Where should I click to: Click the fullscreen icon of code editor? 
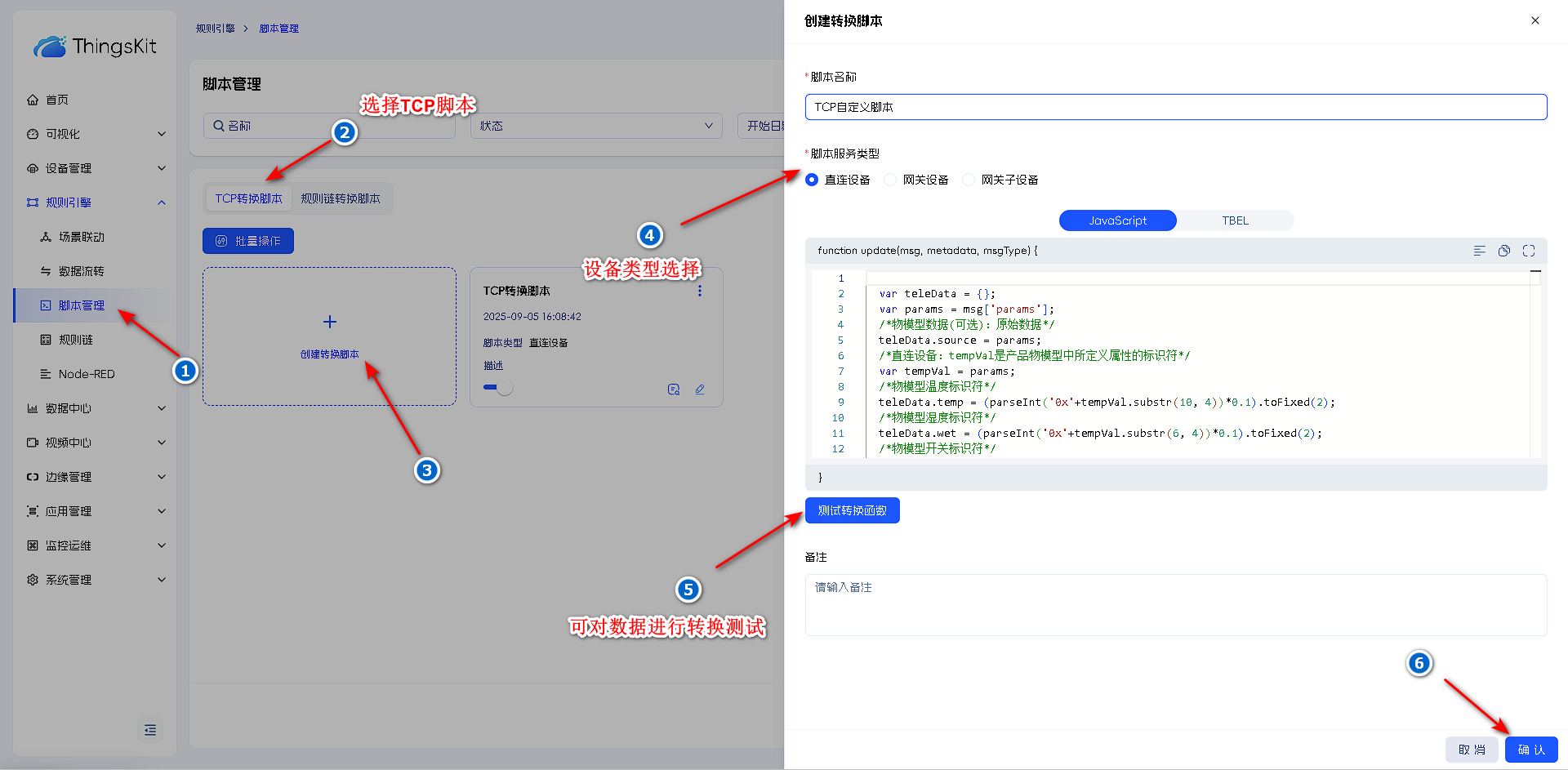tap(1529, 251)
